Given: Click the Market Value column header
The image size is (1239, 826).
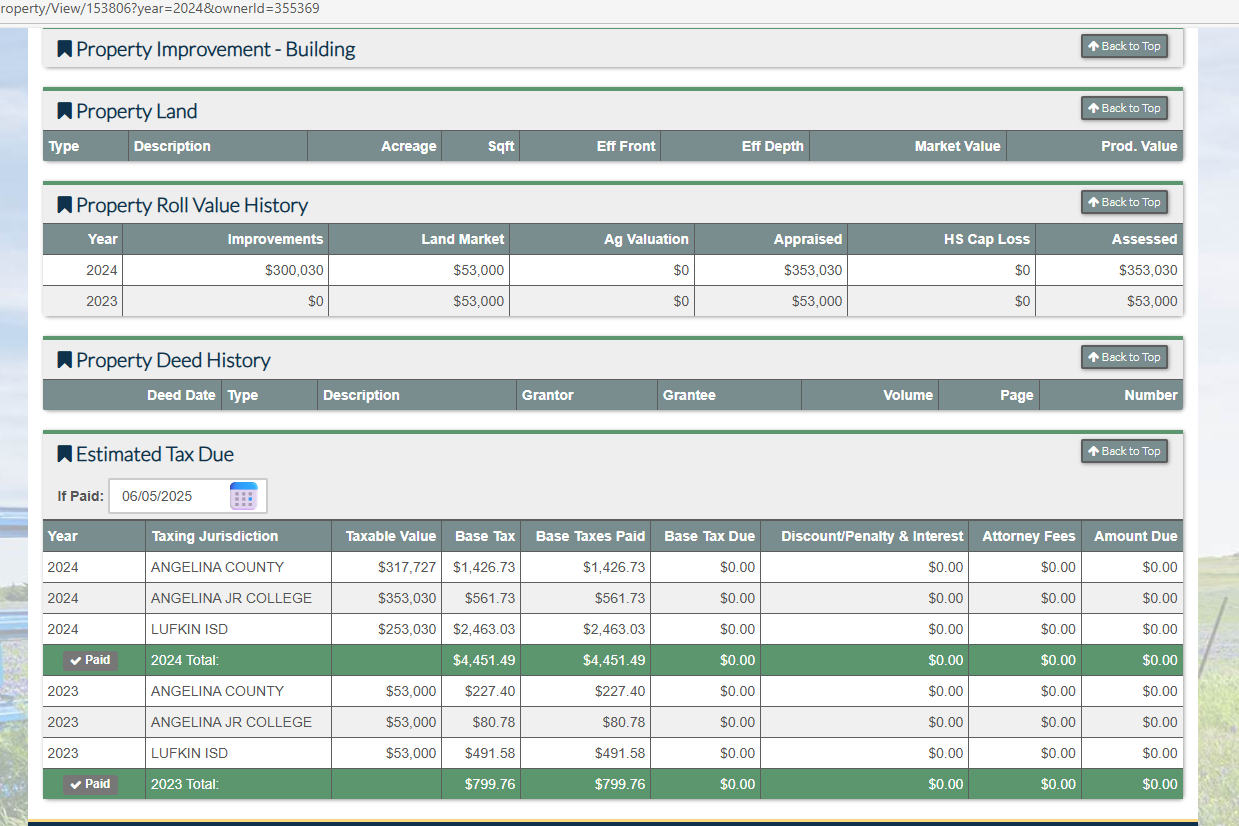Looking at the screenshot, I should click(x=957, y=146).
